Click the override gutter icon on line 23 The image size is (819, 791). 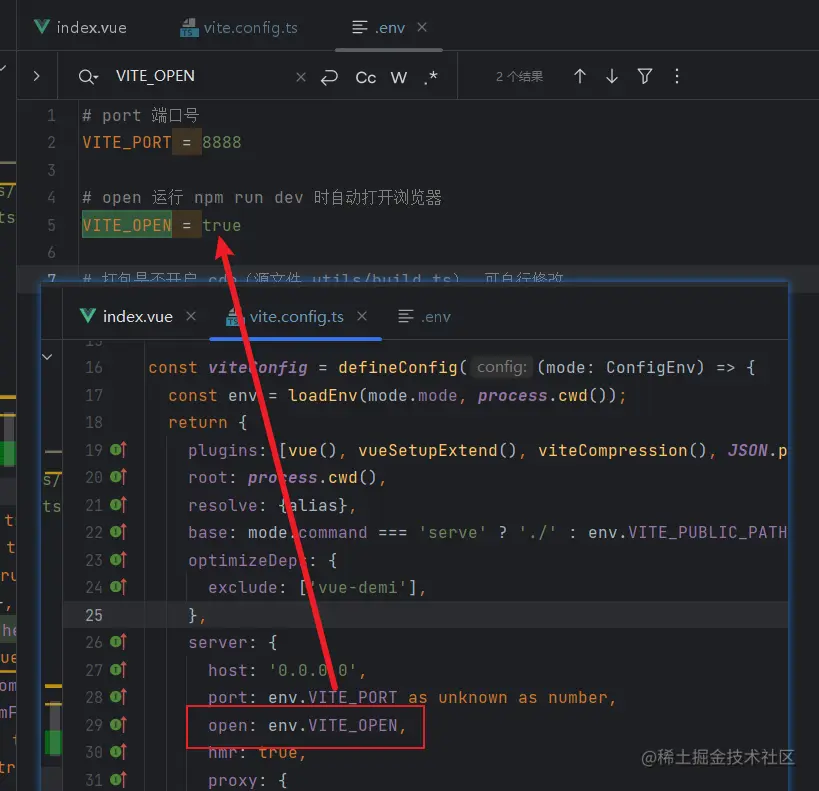click(x=119, y=560)
